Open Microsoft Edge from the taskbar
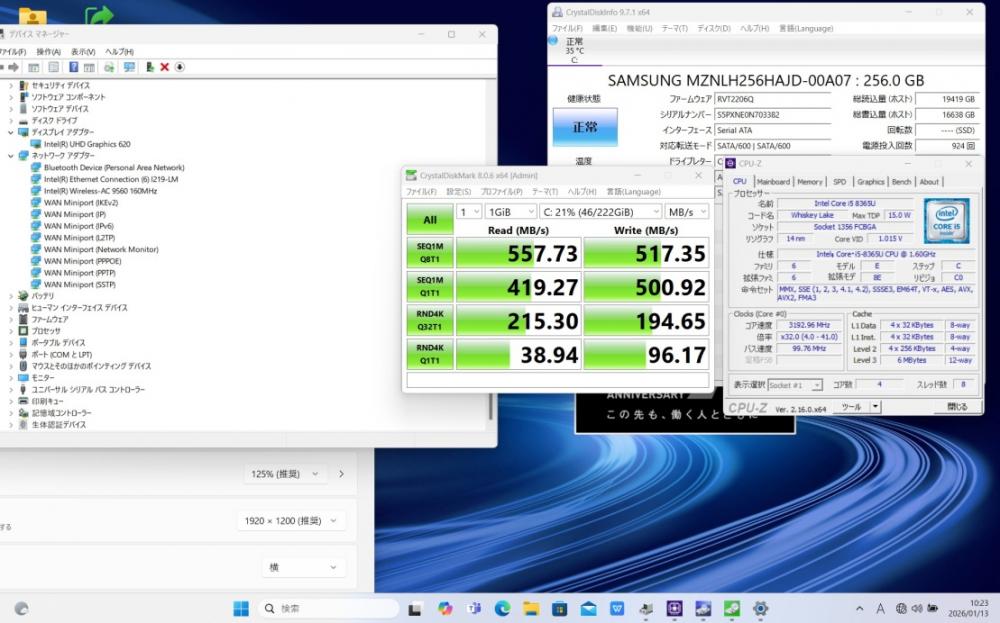 [x=502, y=608]
